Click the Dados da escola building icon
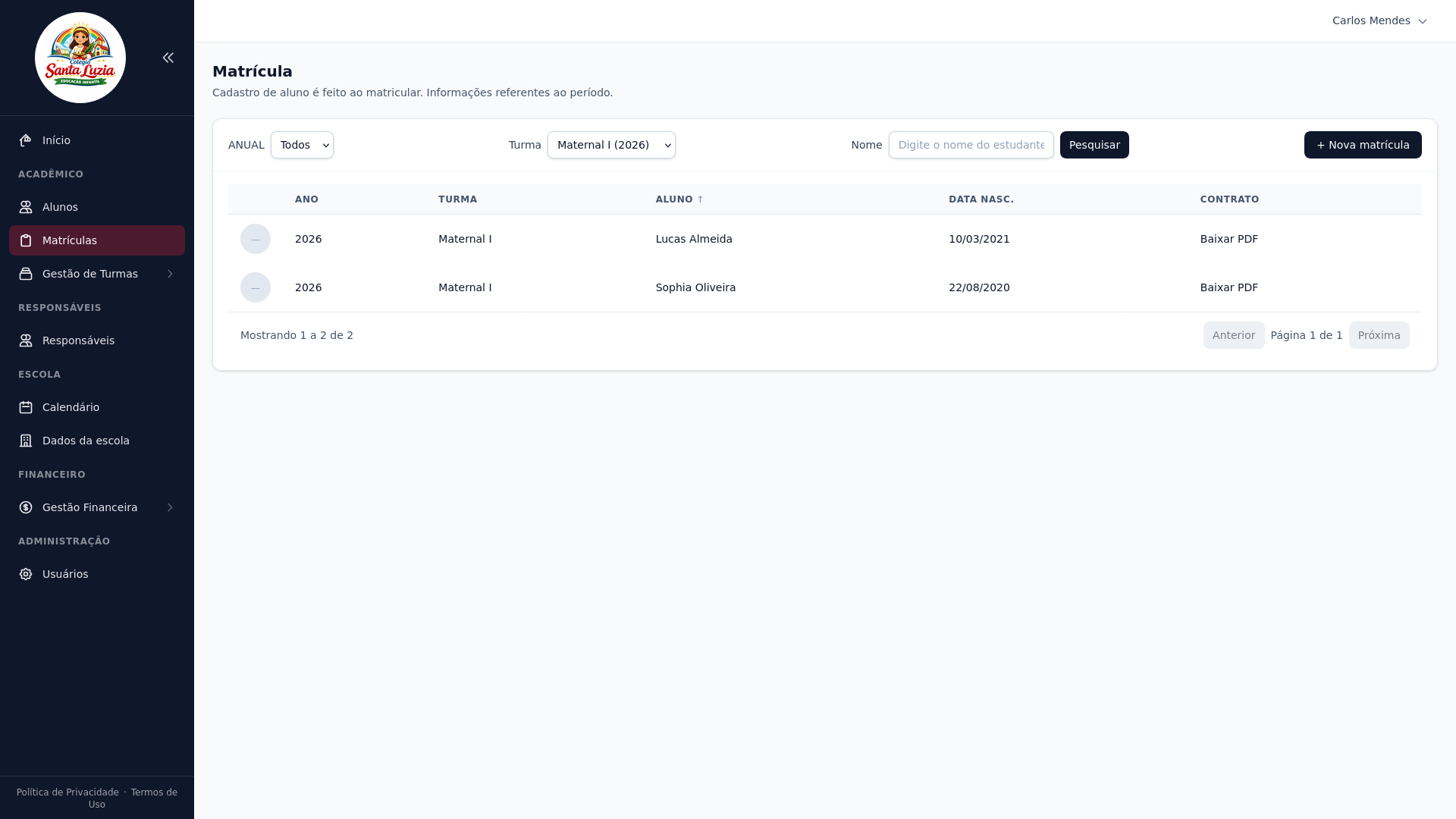Screen dimensions: 1456x819 click(26, 441)
